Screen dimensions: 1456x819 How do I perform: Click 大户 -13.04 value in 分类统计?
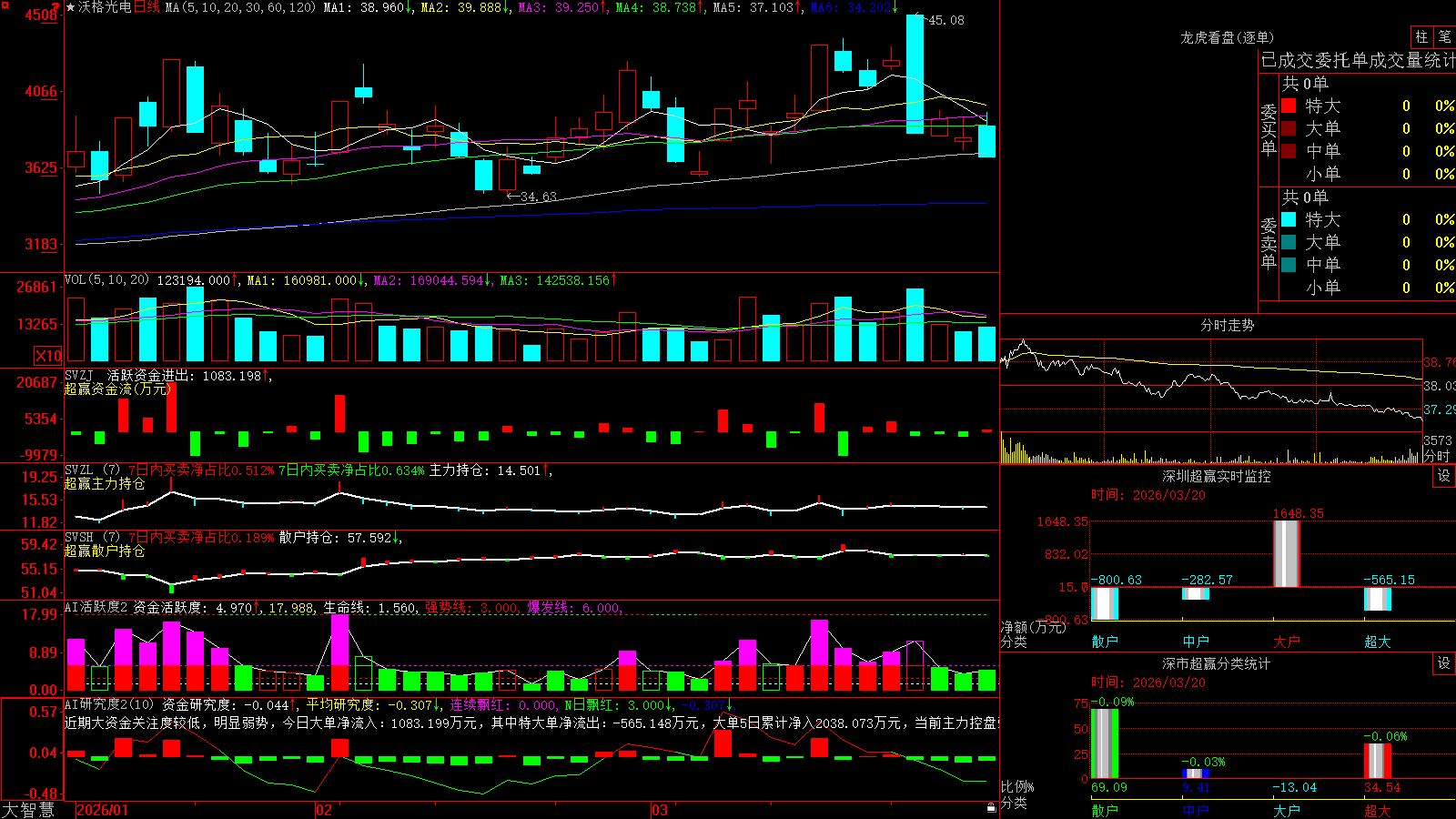click(x=1294, y=787)
